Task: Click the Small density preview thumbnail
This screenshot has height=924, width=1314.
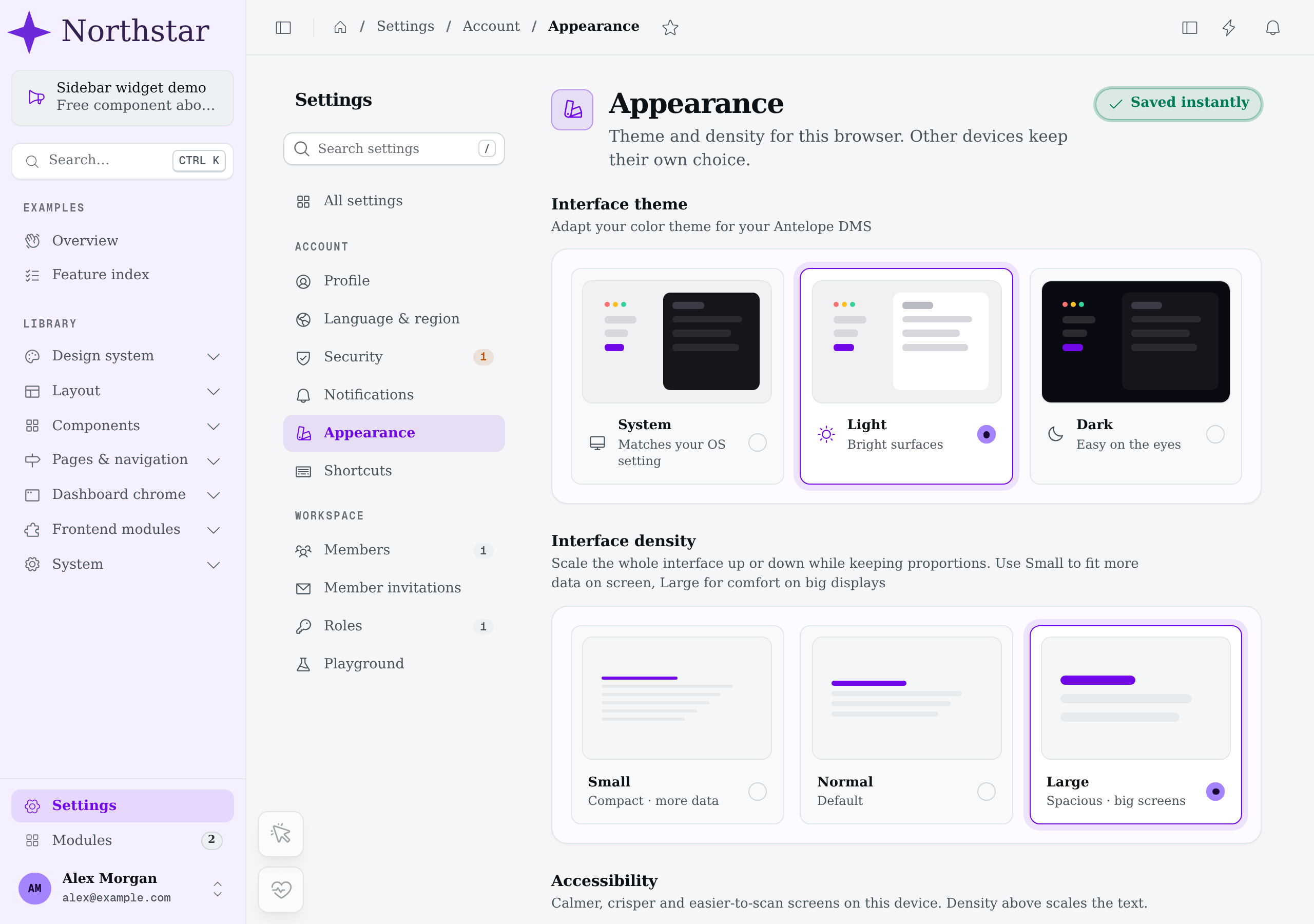Action: point(677,698)
